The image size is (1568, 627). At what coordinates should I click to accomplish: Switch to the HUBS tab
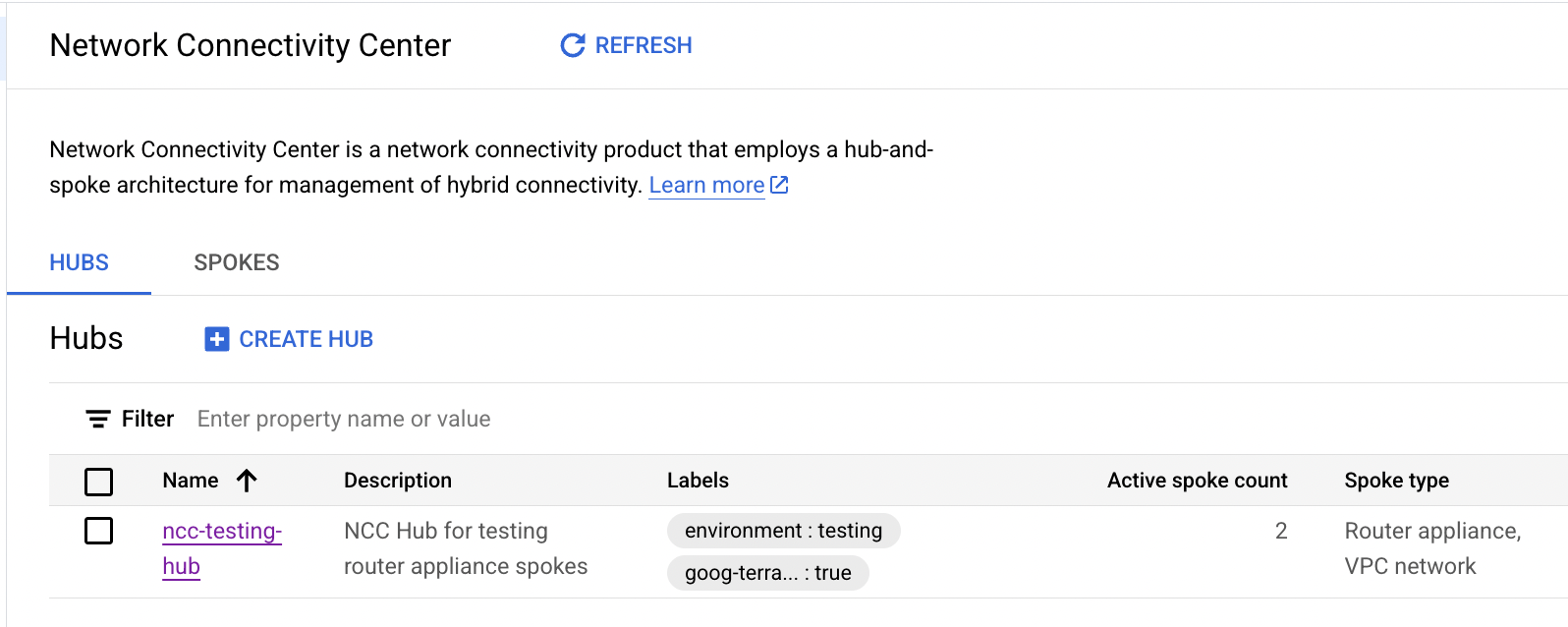[x=79, y=262]
